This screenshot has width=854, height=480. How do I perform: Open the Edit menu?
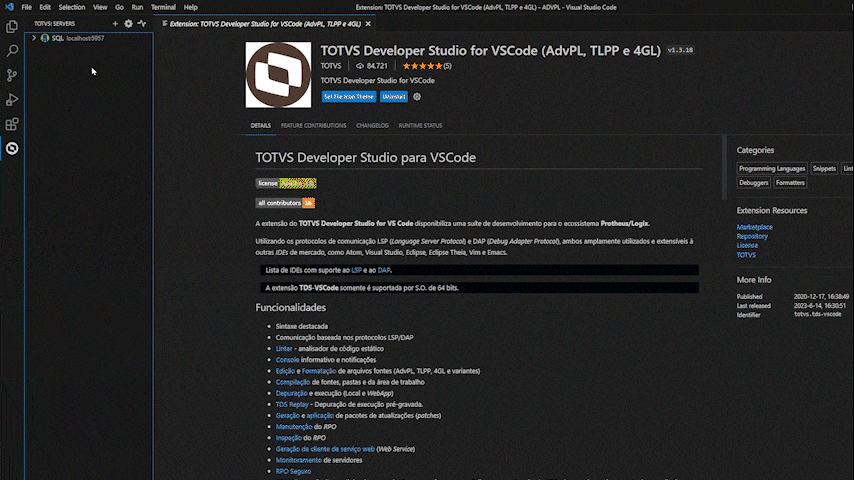click(45, 7)
